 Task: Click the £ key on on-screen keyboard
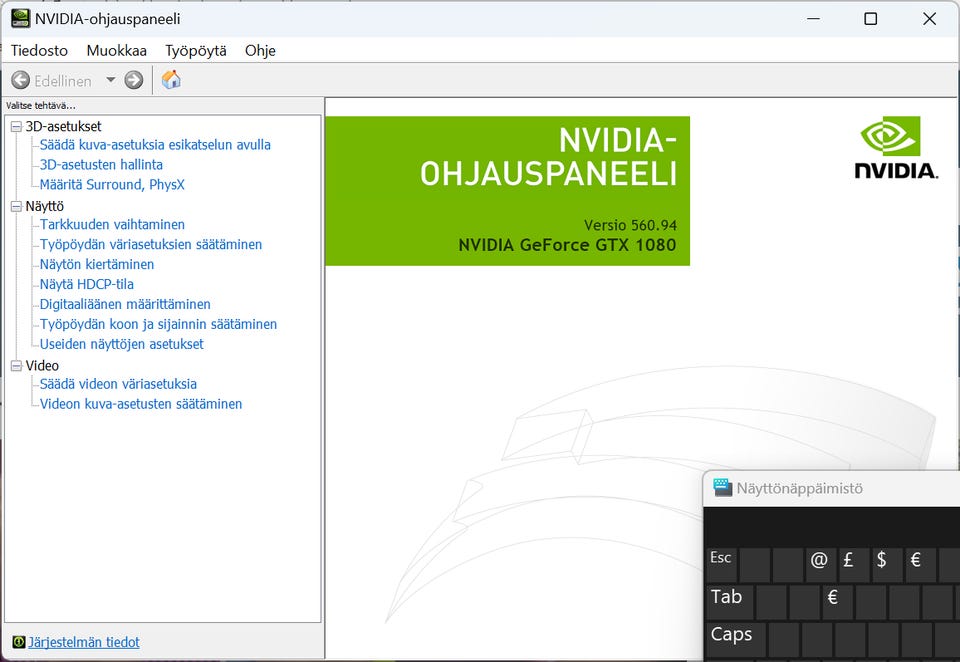click(853, 565)
